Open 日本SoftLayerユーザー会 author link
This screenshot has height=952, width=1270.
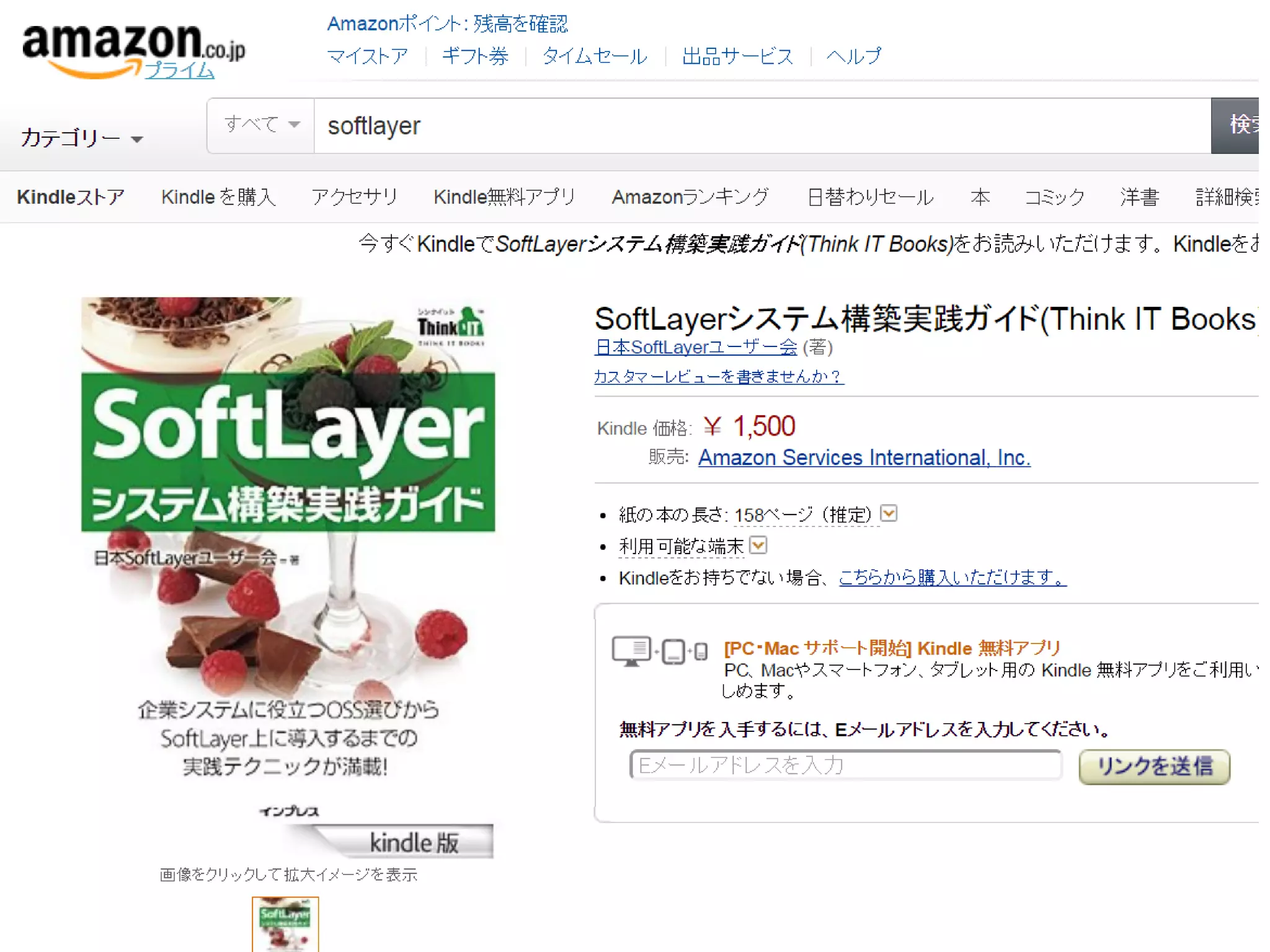(696, 347)
